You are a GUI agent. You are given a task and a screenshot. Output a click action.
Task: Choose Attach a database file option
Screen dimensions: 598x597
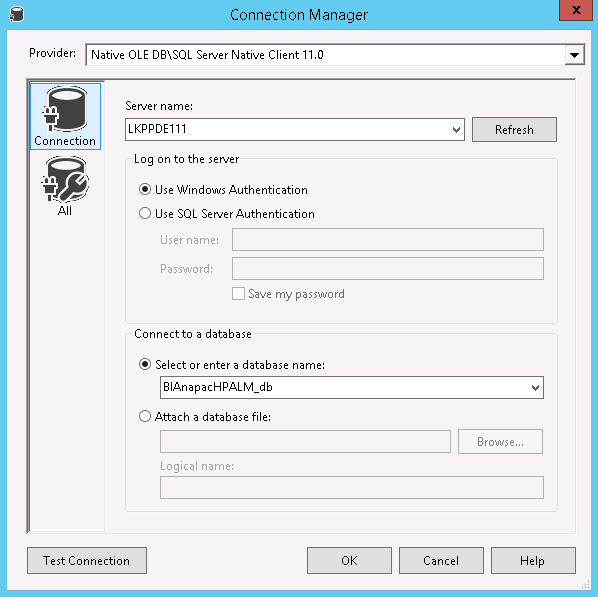point(145,416)
